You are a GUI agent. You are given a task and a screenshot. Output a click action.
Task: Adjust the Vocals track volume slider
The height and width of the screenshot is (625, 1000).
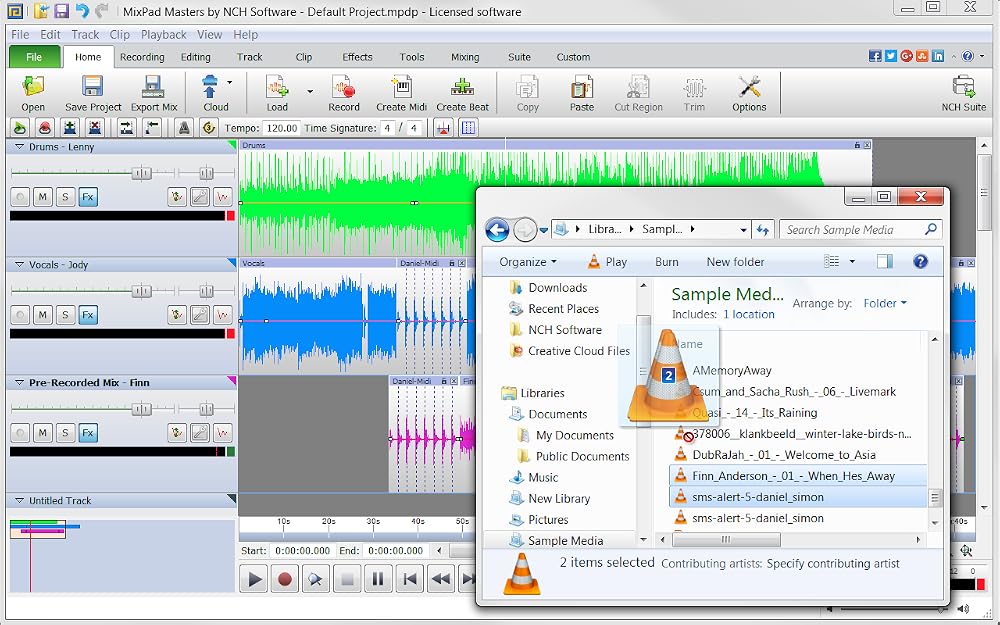(142, 291)
